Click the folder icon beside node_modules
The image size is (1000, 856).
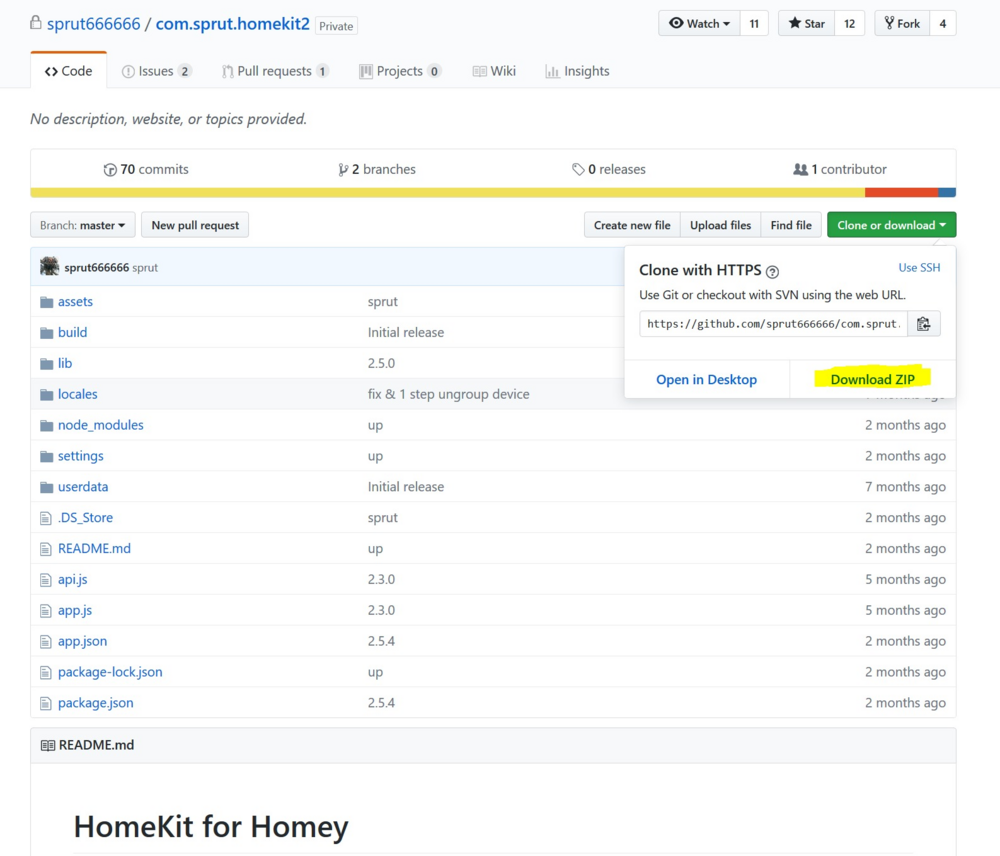[x=46, y=425]
